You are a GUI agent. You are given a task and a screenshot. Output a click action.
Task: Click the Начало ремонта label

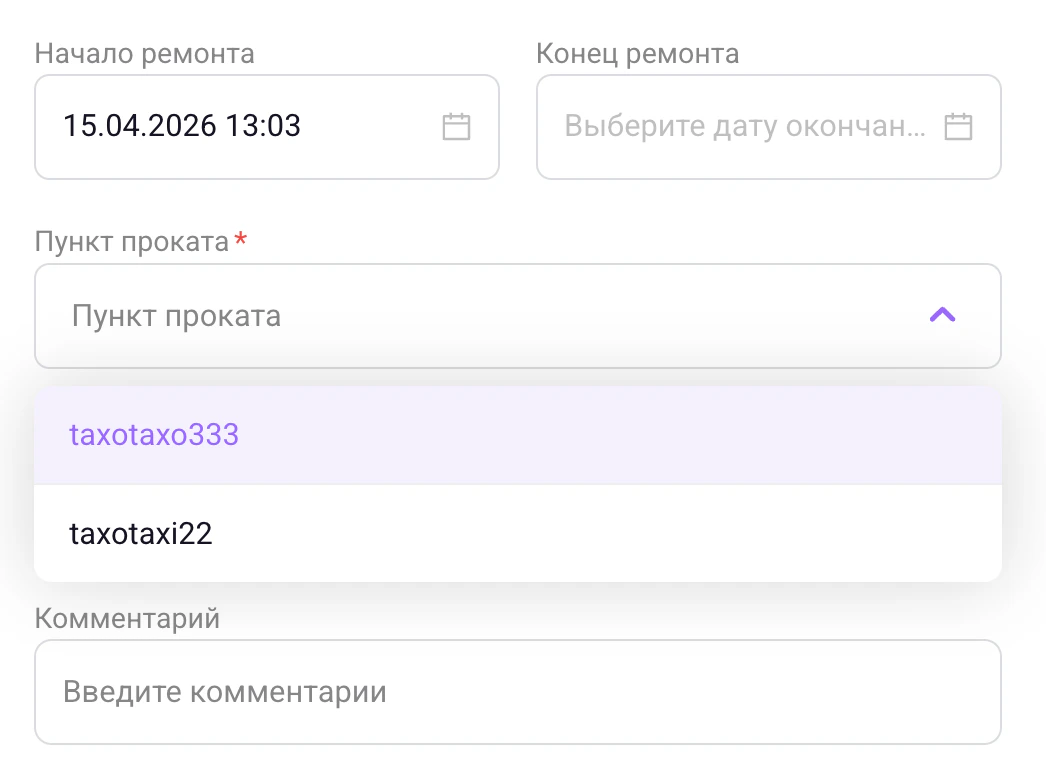145,53
